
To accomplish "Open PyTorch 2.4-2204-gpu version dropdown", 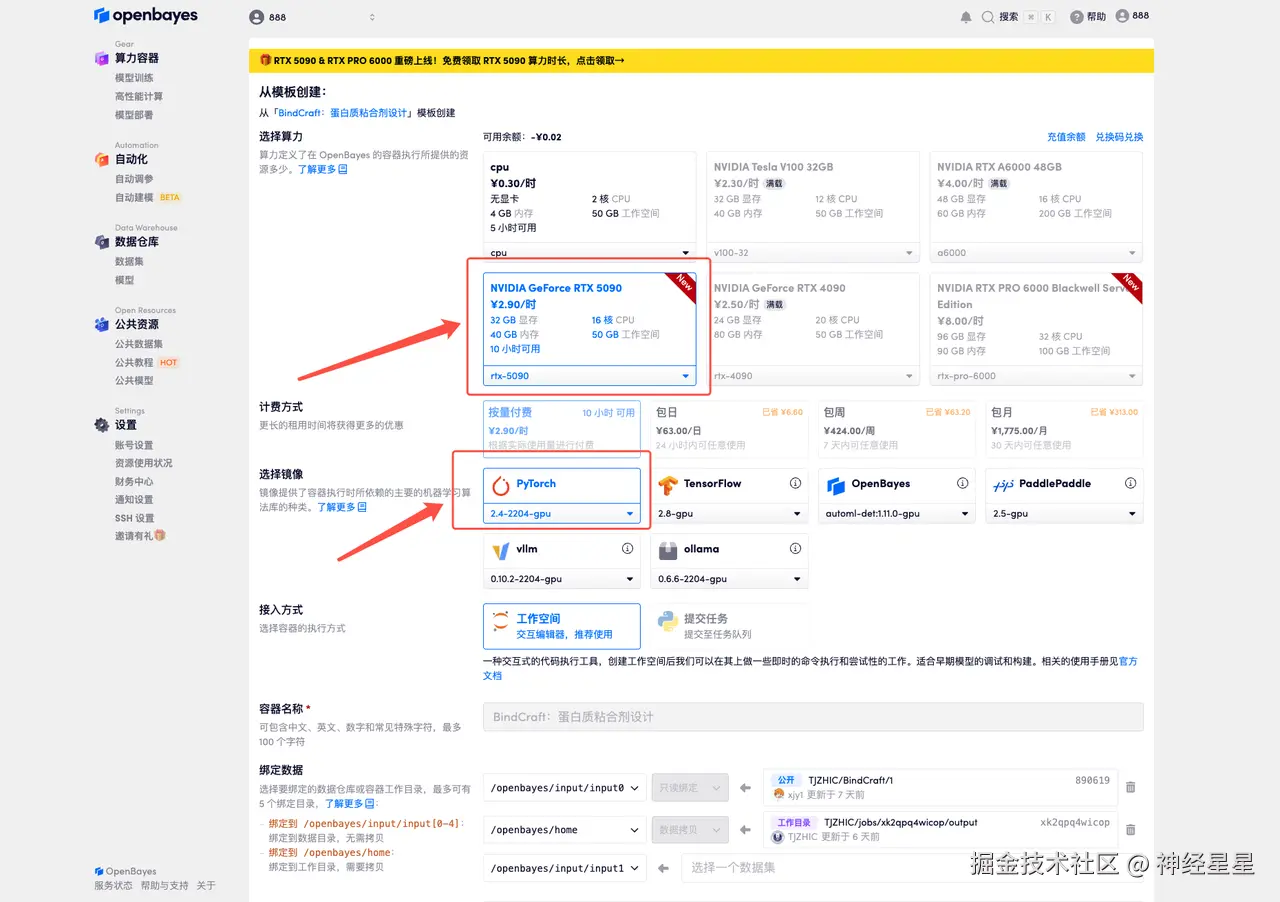I will click(x=562, y=513).
